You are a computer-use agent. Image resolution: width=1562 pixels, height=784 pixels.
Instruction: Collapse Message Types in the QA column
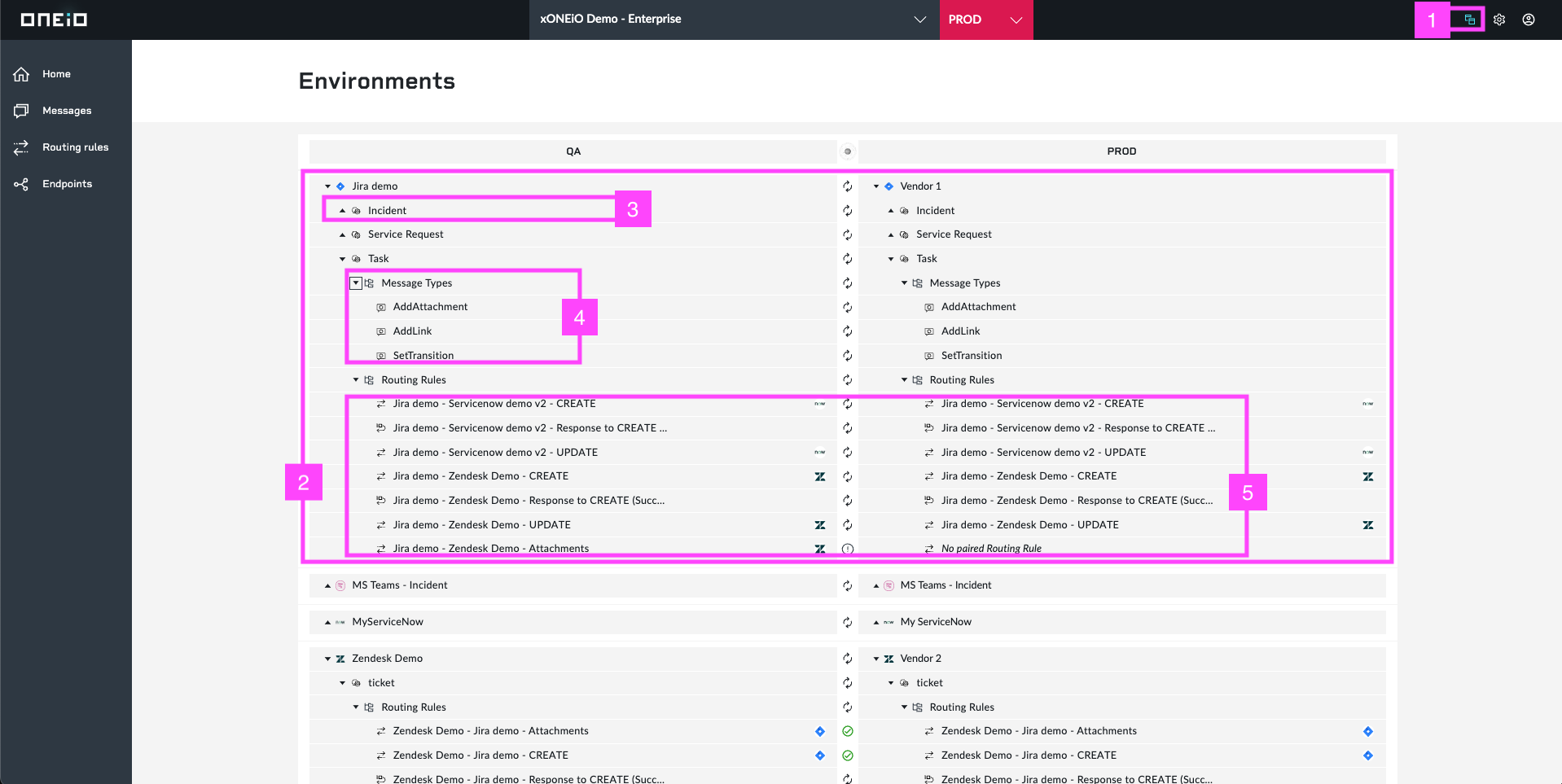(356, 283)
